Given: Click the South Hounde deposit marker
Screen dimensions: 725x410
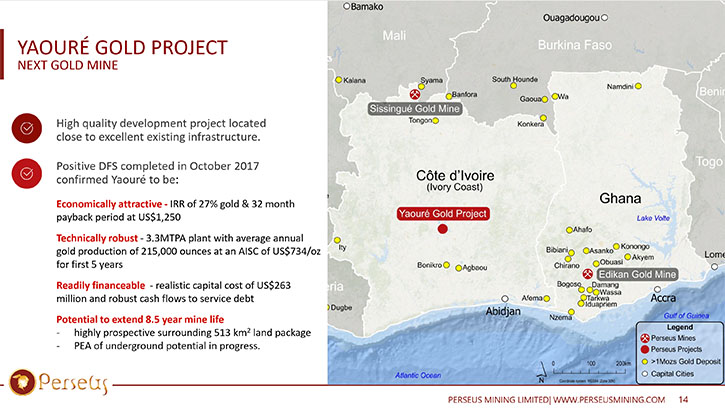Looking at the screenshot, I should tap(513, 86).
